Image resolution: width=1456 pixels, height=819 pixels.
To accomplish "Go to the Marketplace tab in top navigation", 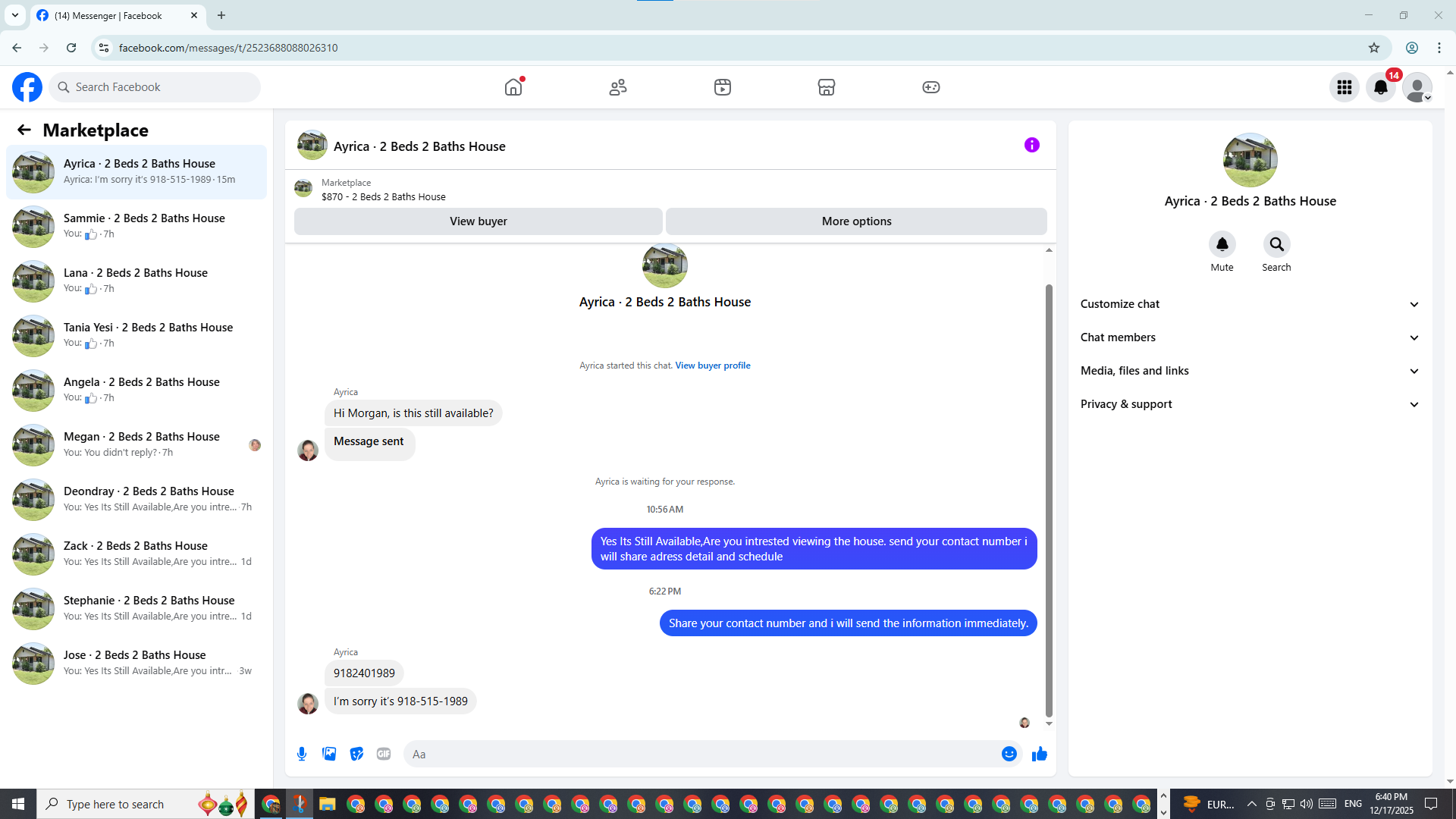I will [x=826, y=87].
